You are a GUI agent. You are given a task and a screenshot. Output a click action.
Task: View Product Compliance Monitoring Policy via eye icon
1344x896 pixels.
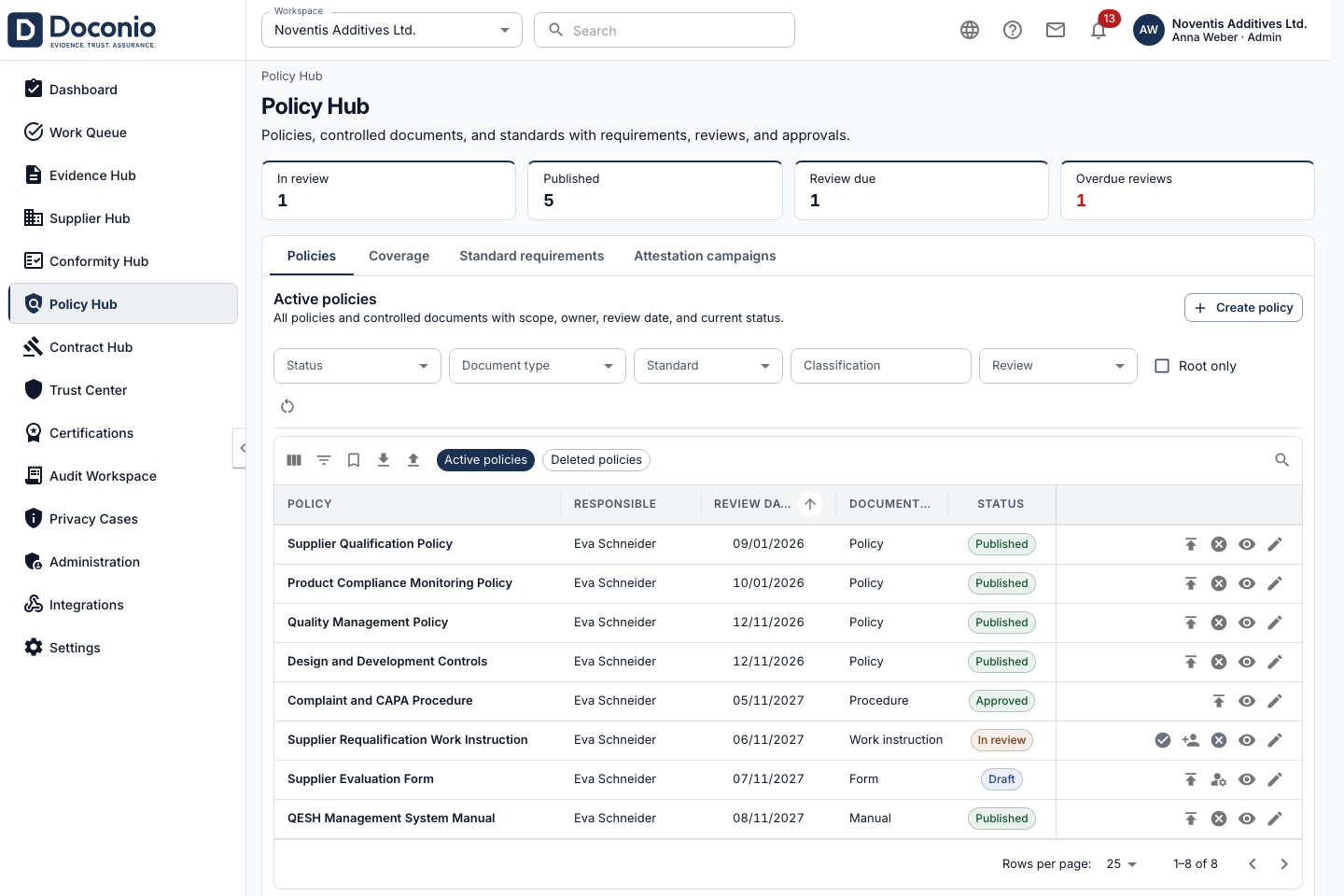pos(1247,583)
